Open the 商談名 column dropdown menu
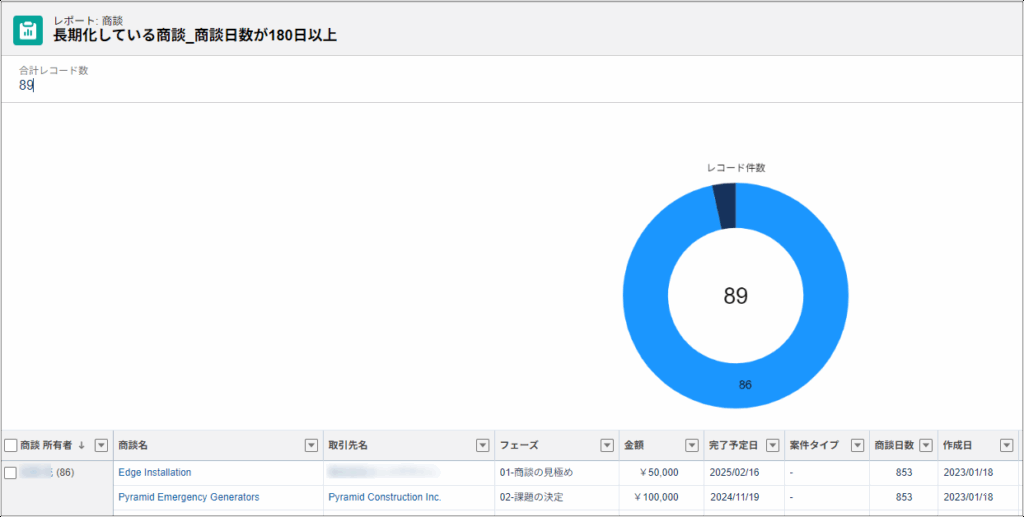The width and height of the screenshot is (1024, 517). [x=310, y=446]
